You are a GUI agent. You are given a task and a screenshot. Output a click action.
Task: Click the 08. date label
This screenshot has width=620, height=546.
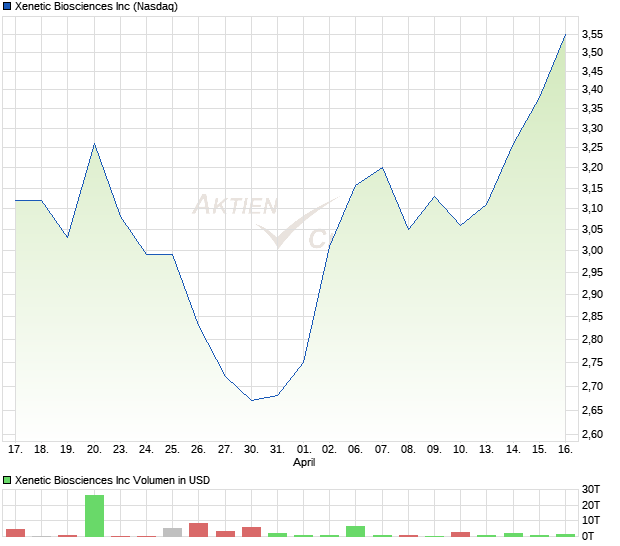[x=408, y=450]
